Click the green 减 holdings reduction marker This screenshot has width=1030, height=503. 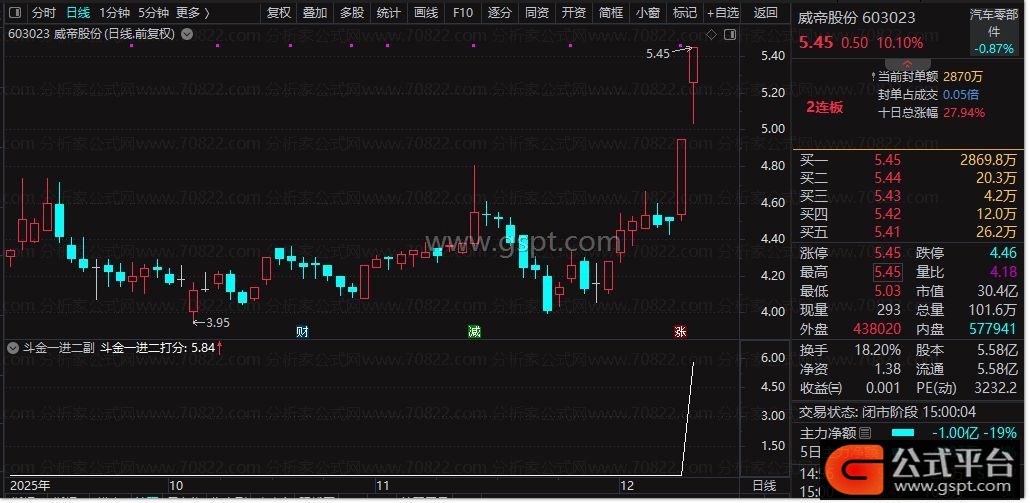pyautogui.click(x=474, y=331)
